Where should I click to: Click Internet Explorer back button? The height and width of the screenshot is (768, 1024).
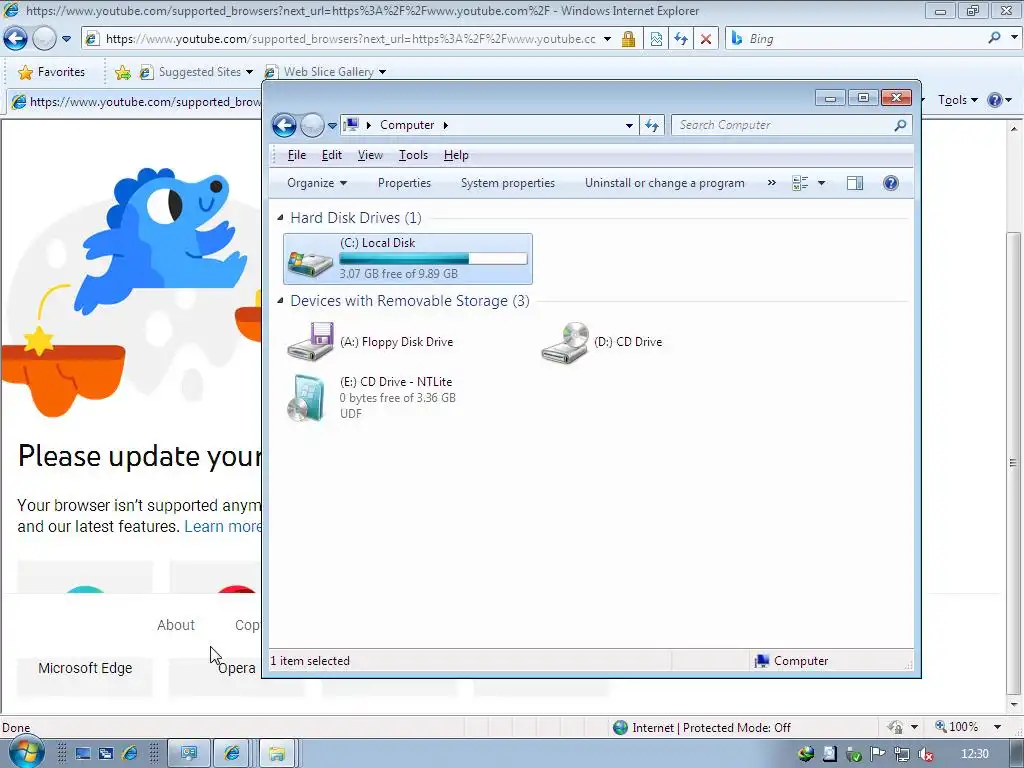(16, 39)
